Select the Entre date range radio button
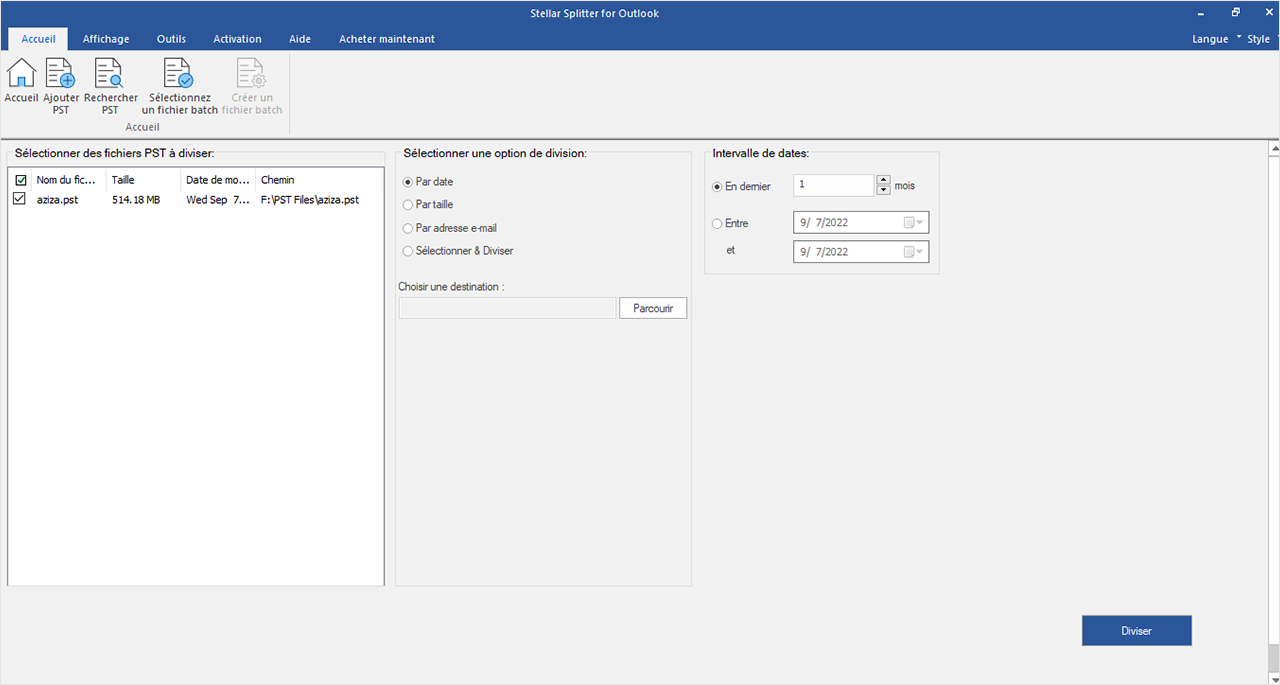 pos(717,224)
